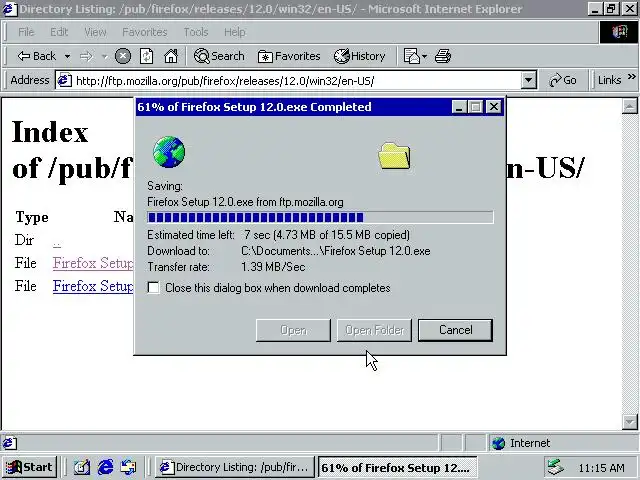The width and height of the screenshot is (640, 480).
Task: Click the system tray network icon
Action: [556, 467]
